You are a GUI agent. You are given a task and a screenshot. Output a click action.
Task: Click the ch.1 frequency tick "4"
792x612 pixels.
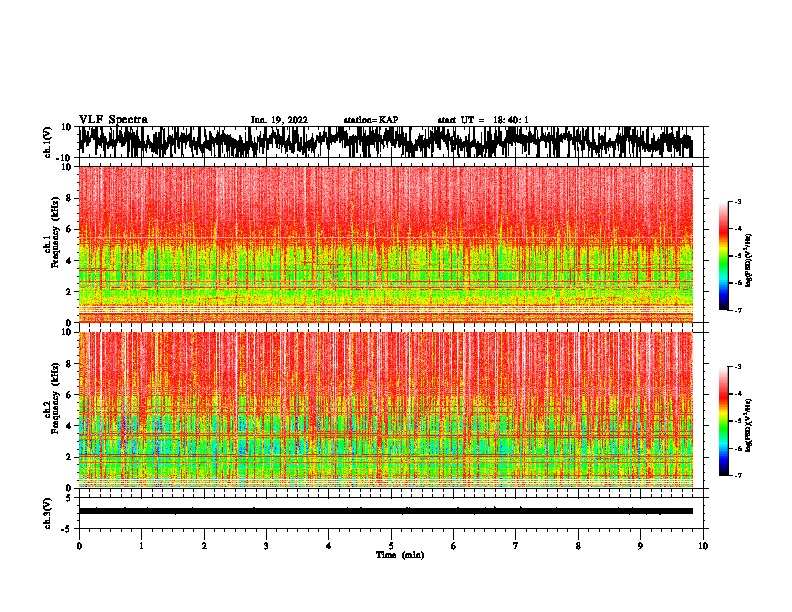click(x=70, y=261)
